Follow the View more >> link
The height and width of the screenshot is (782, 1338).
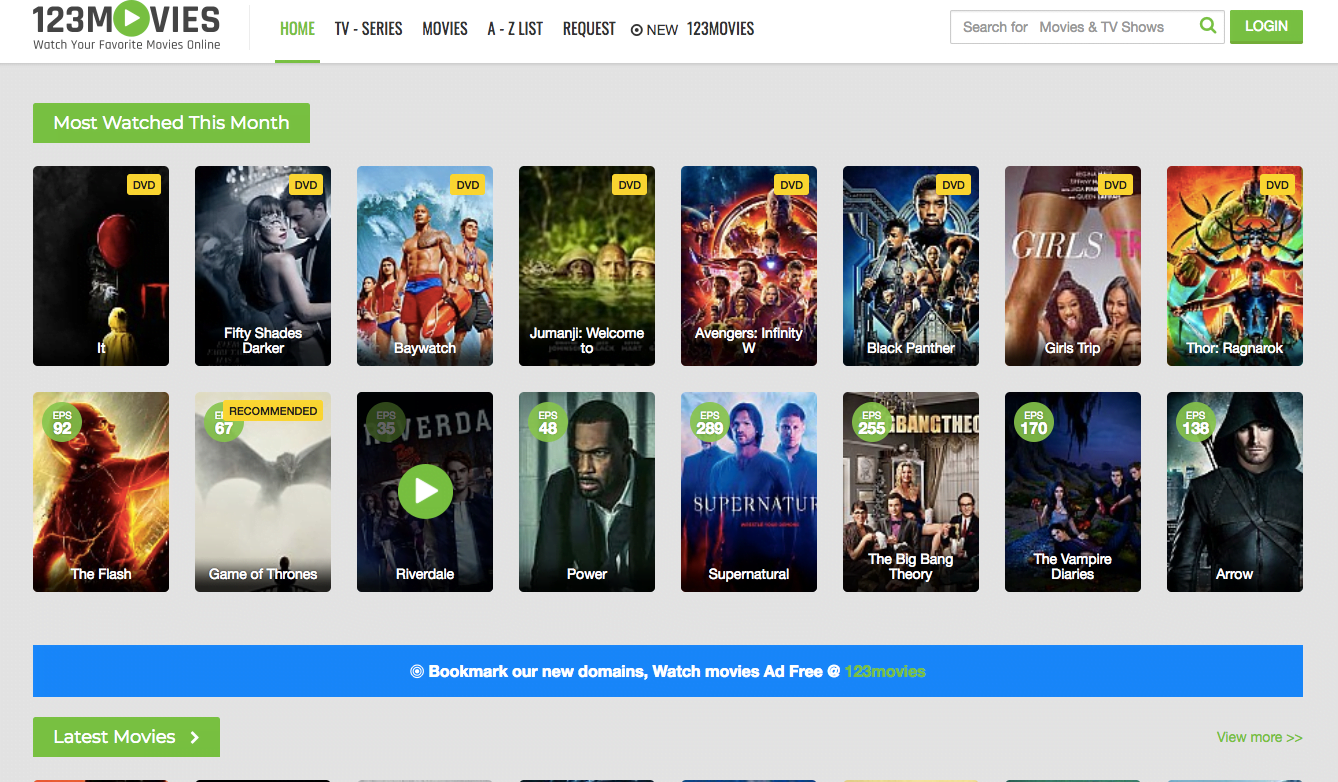(1259, 737)
